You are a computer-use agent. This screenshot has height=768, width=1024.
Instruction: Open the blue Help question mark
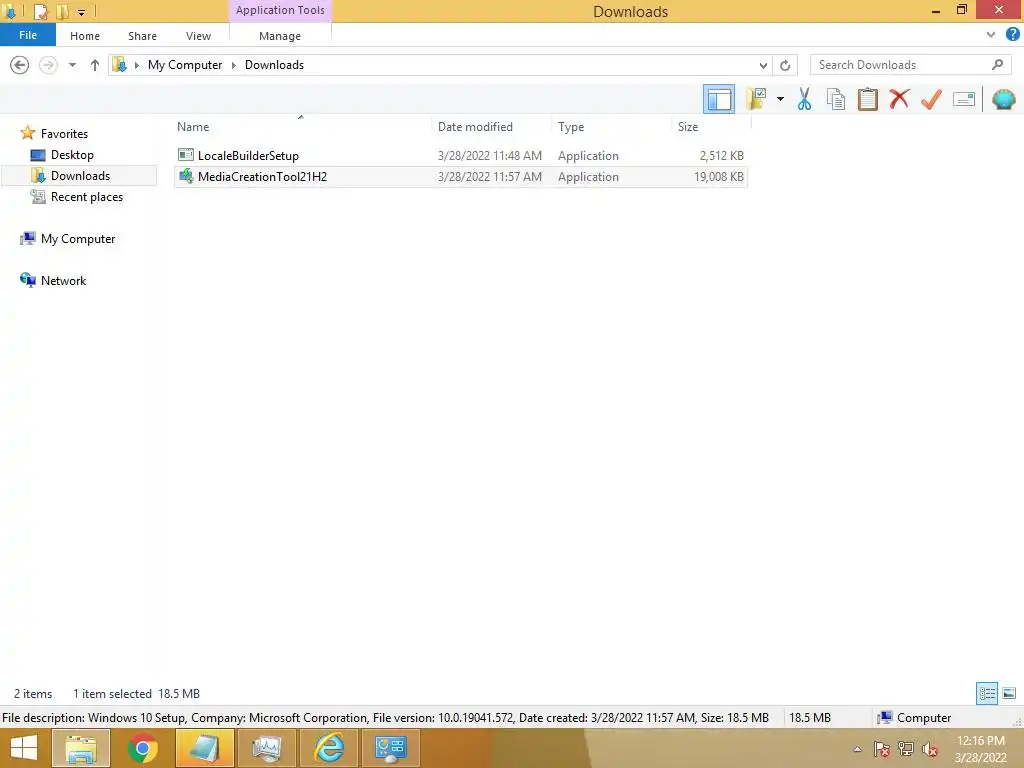1012,35
